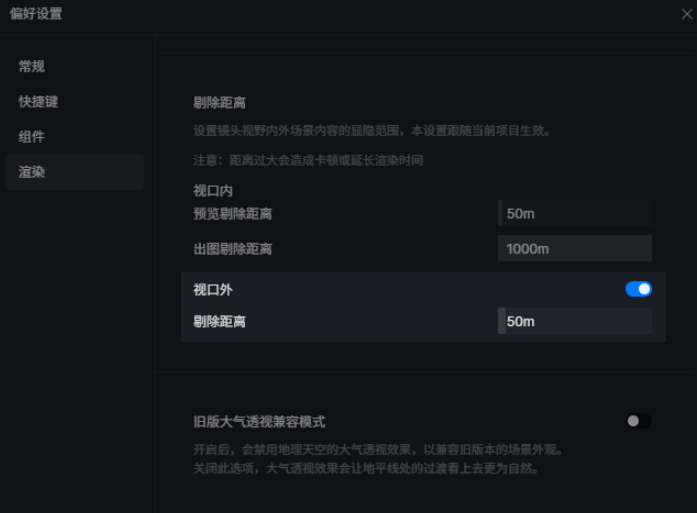
Task: Click the 旧版大气透视兼容模式 label
Action: coord(259,422)
